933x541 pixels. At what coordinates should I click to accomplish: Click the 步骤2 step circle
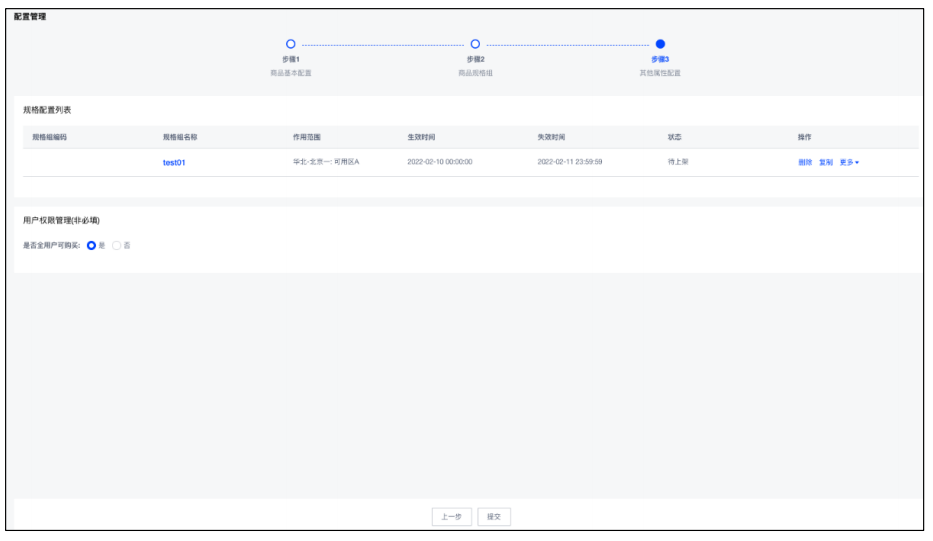(475, 44)
